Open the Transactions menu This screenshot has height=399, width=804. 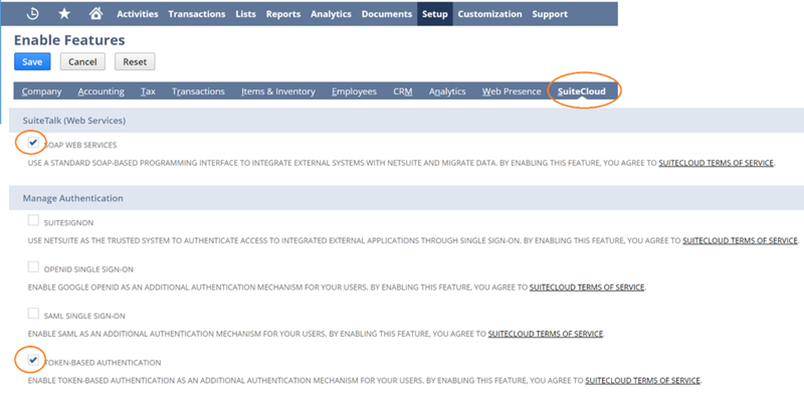coord(197,14)
